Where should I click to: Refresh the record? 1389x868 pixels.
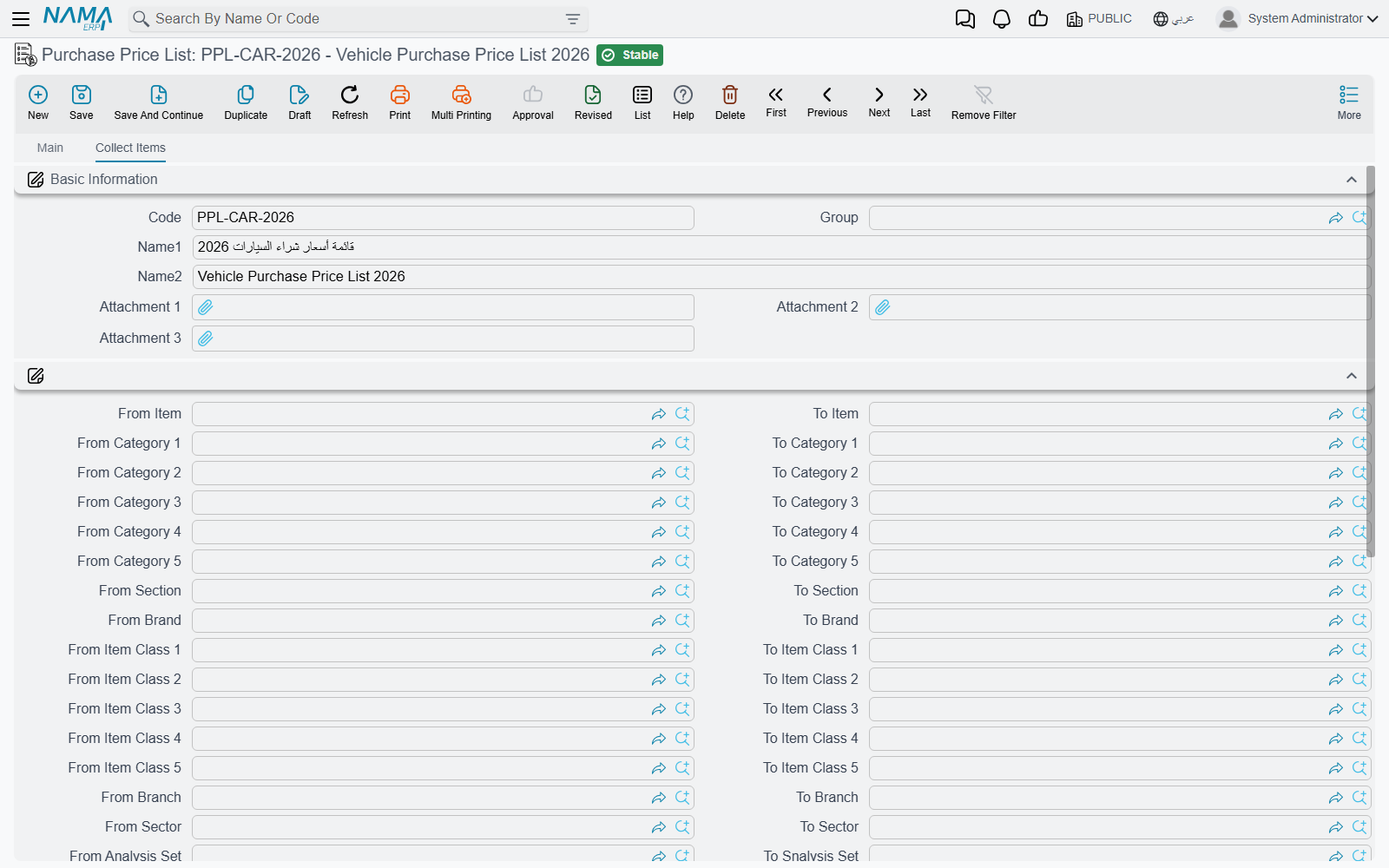pyautogui.click(x=350, y=102)
